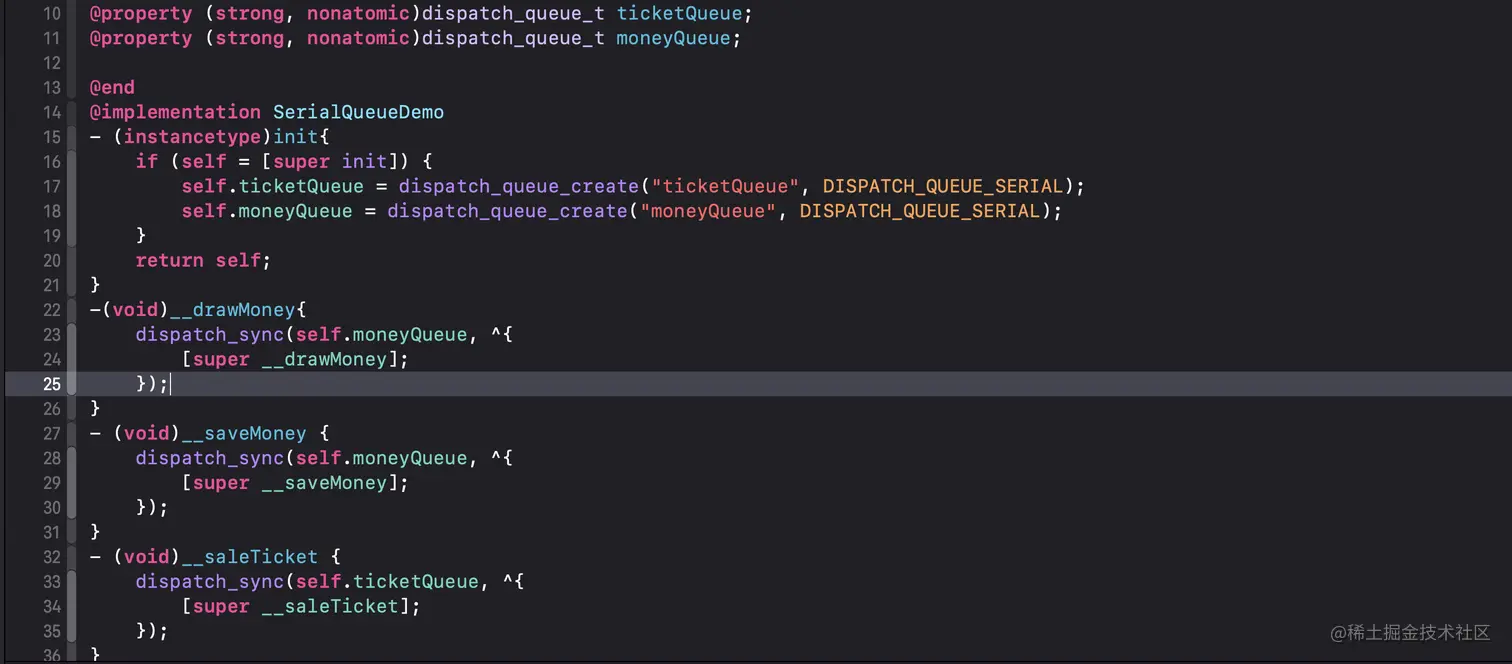Click line number 22 in the gutter
This screenshot has height=664, width=1512.
point(51,310)
